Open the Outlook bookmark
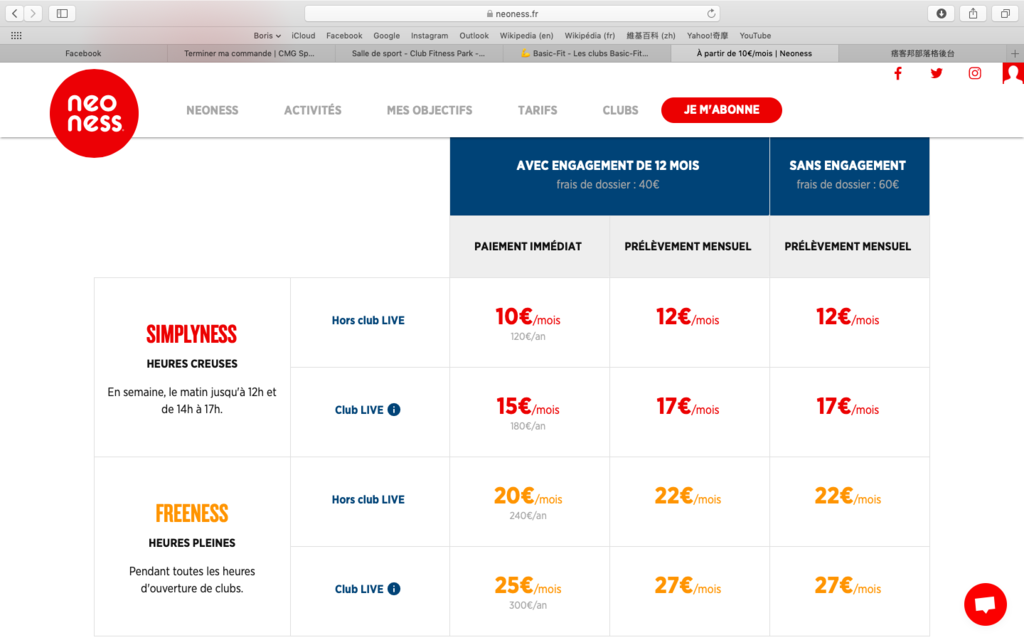The height and width of the screenshot is (640, 1024). point(473,35)
